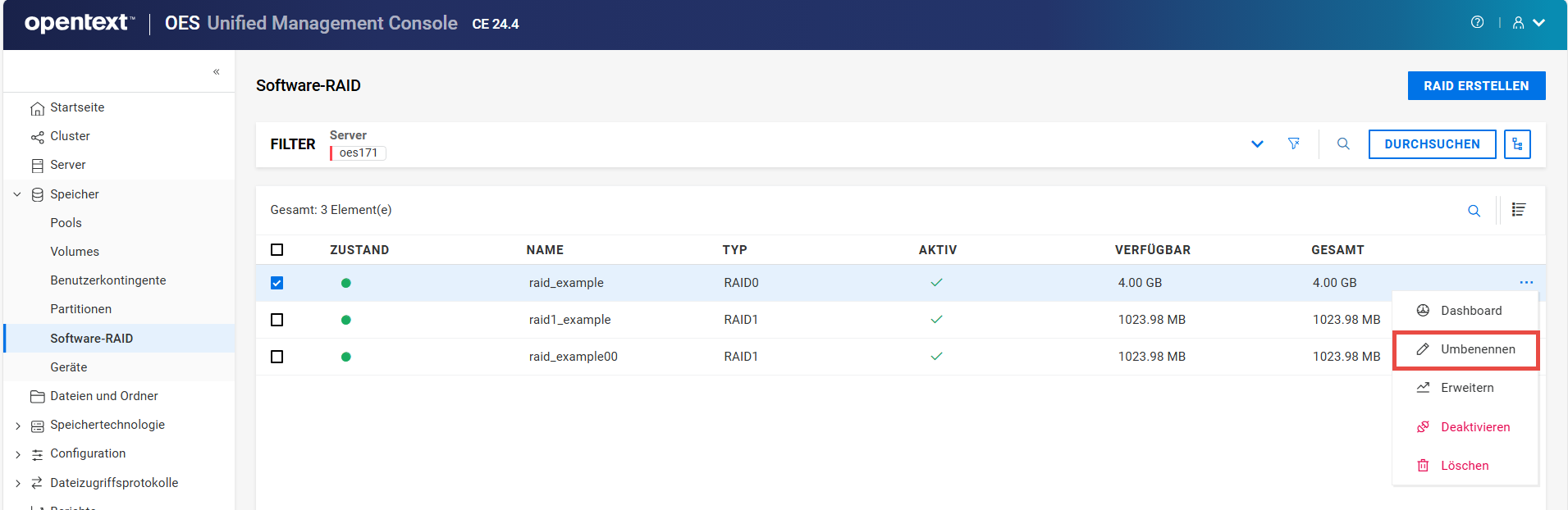1568x510 pixels.
Task: Open the three-dot menu for raid_example
Action: [x=1526, y=283]
